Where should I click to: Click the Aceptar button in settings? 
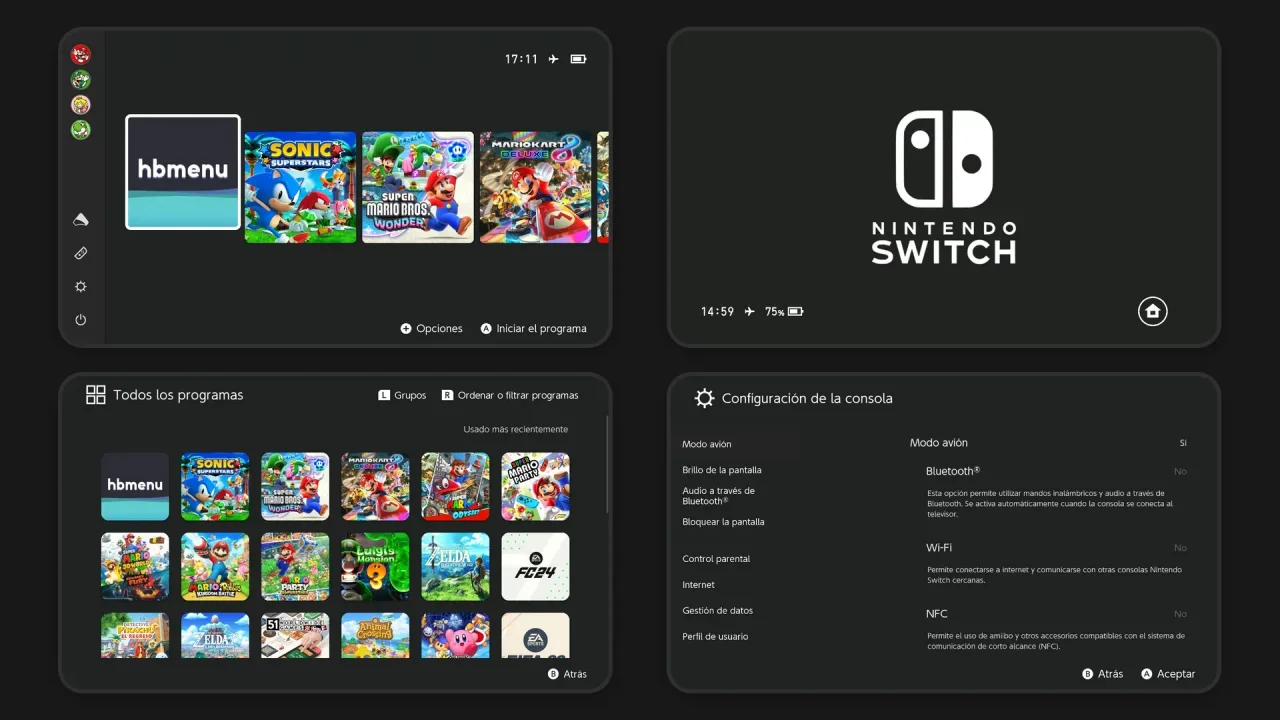click(1168, 674)
